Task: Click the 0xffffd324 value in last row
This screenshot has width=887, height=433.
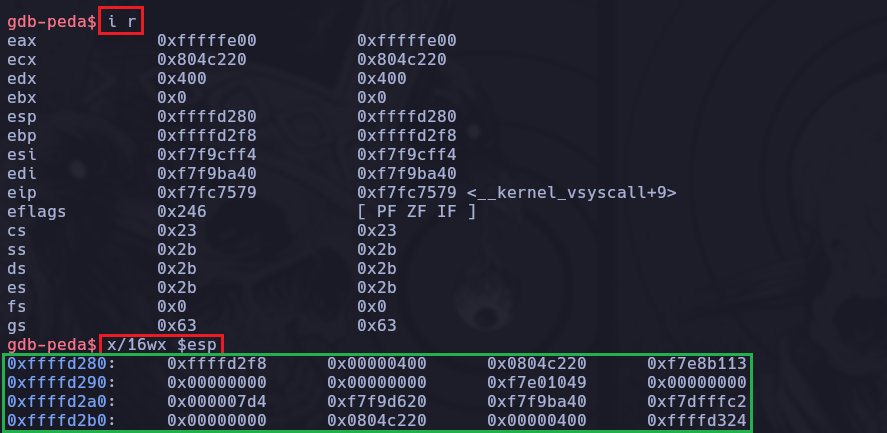Action: pos(697,420)
